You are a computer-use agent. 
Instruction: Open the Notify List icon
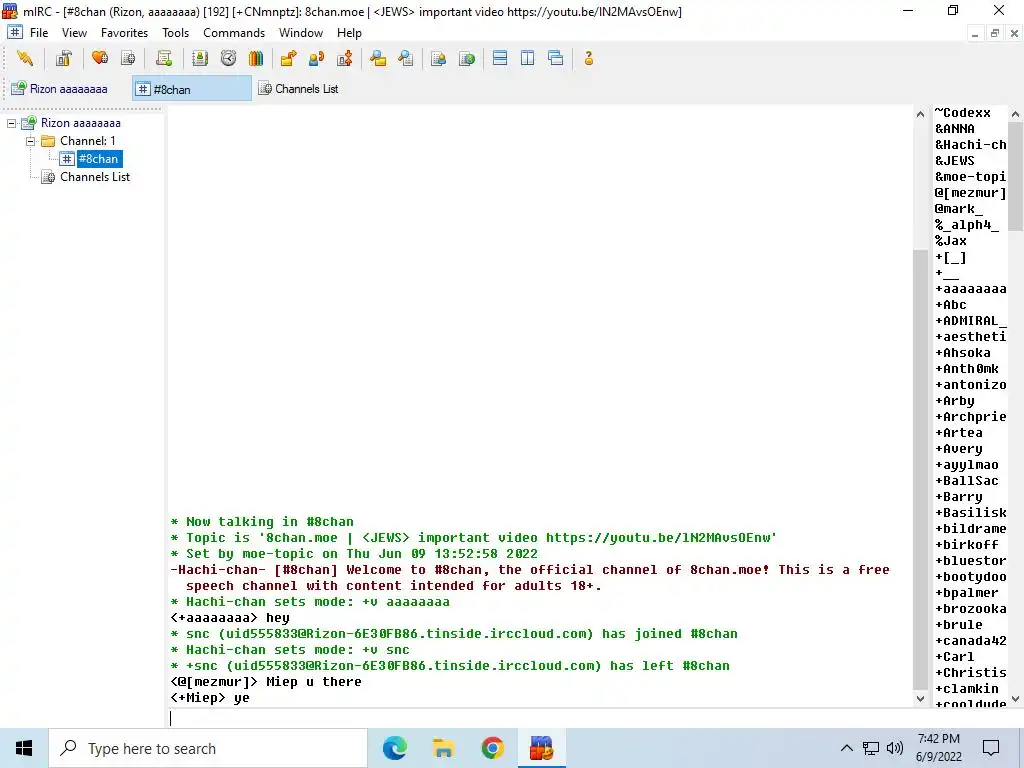point(438,59)
